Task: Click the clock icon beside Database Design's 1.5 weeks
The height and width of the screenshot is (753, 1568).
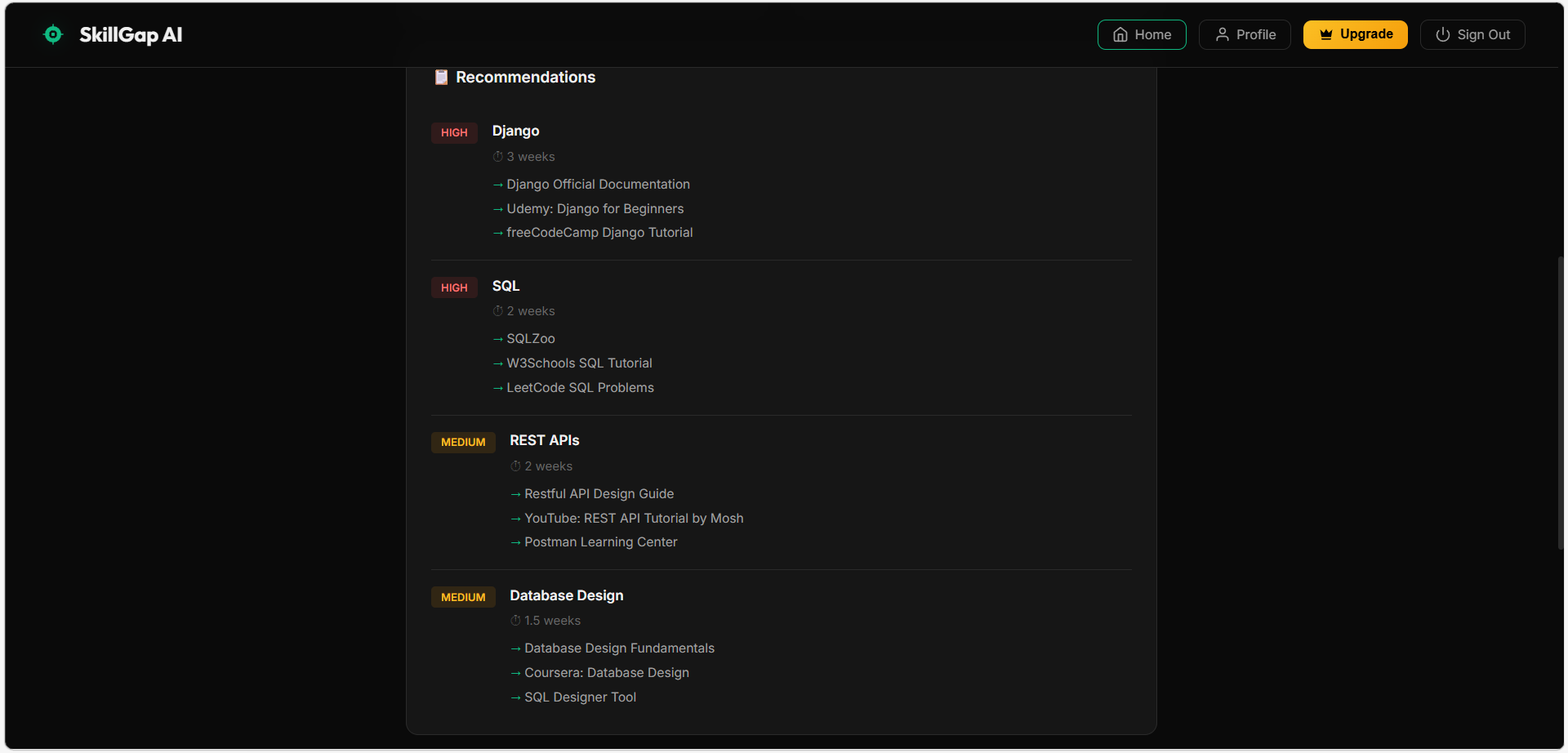Action: pyautogui.click(x=514, y=621)
